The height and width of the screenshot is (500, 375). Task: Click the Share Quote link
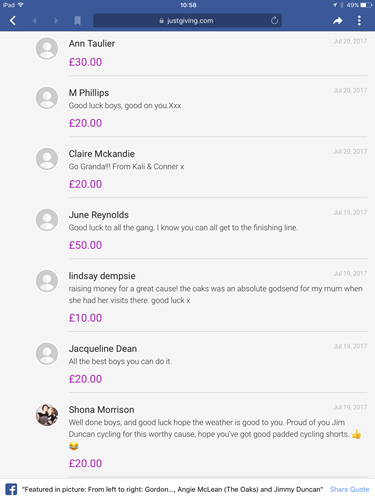[350, 489]
